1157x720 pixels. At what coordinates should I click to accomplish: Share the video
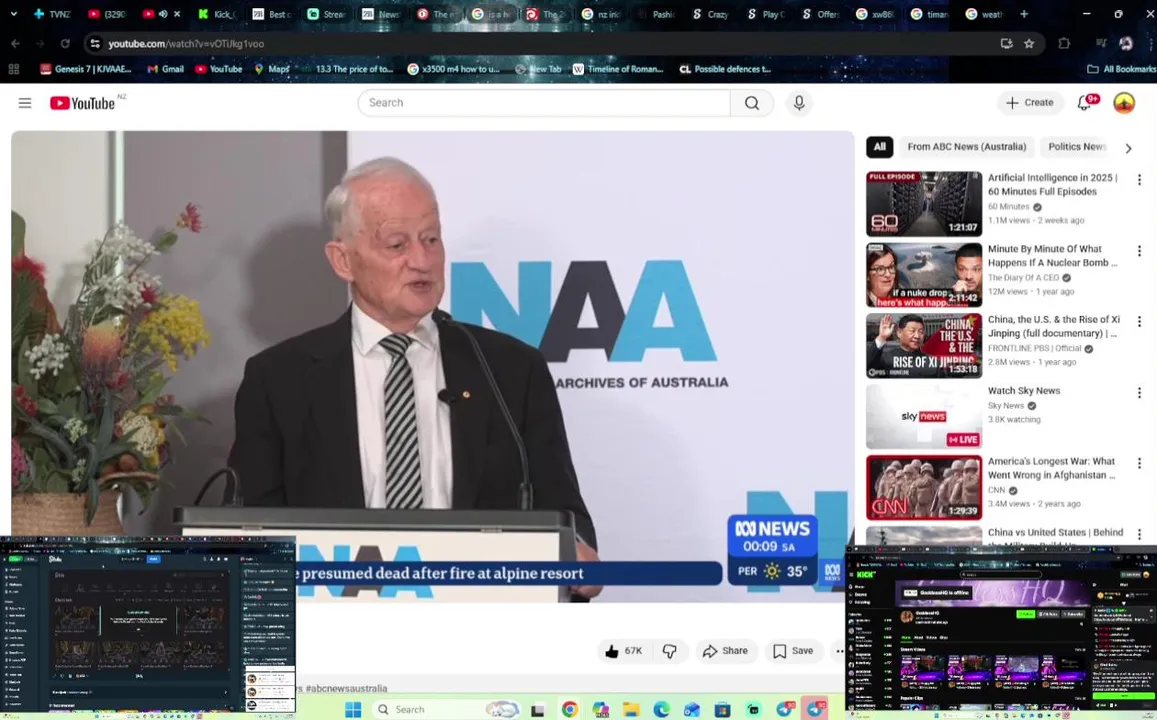coord(725,651)
